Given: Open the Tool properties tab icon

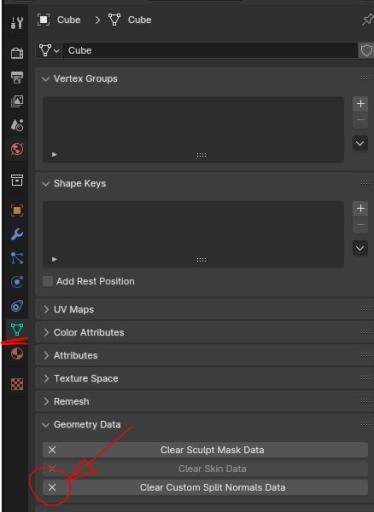Looking at the screenshot, I should coord(17,23).
